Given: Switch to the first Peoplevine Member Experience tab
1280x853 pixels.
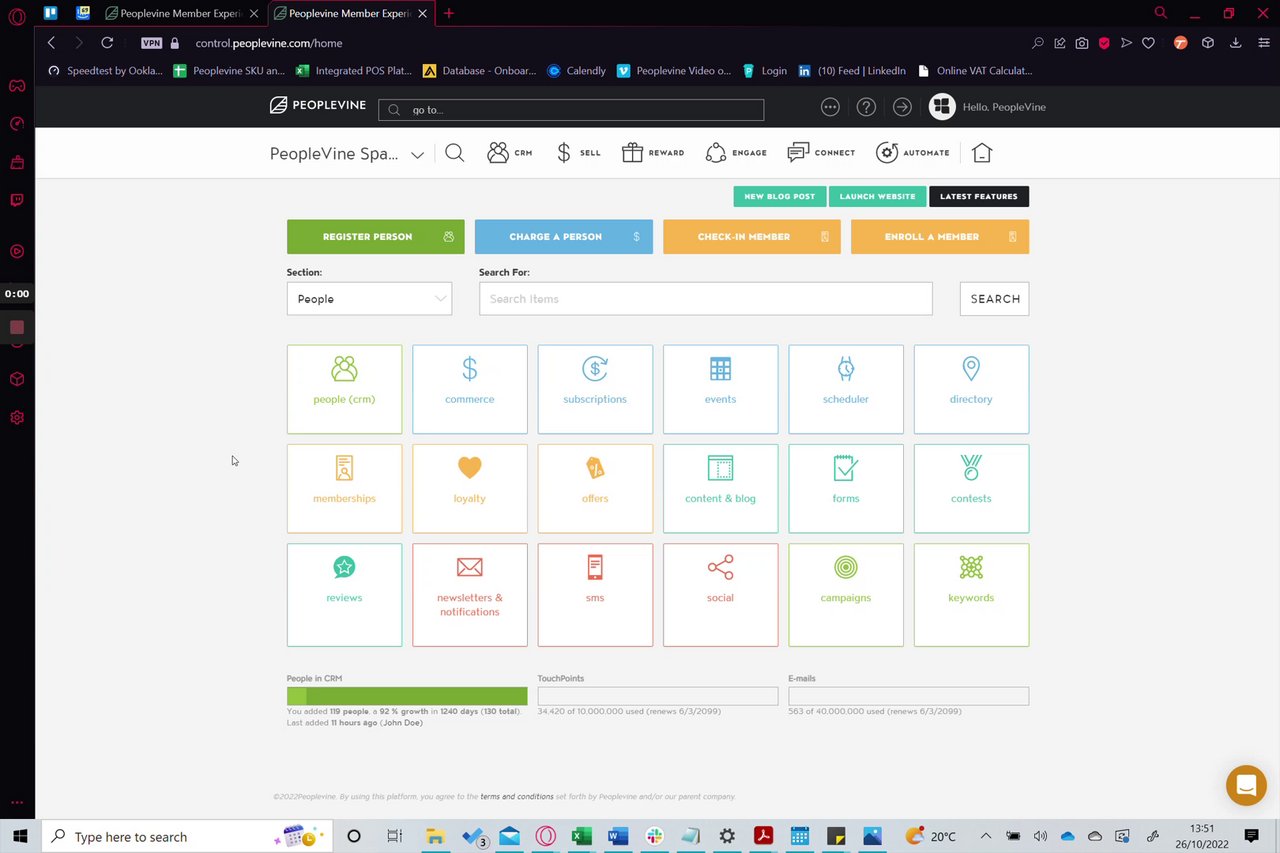Looking at the screenshot, I should (181, 14).
